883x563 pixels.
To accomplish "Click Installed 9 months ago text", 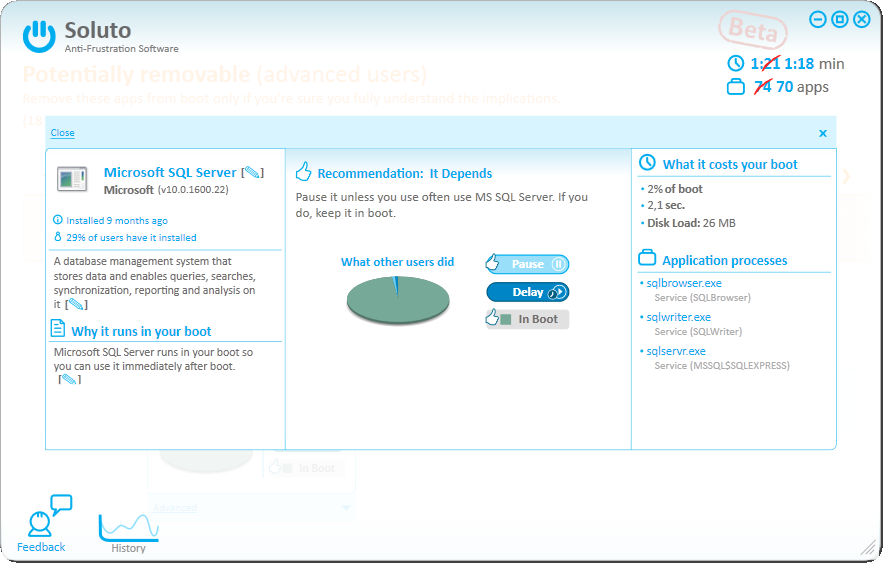I will pos(117,221).
